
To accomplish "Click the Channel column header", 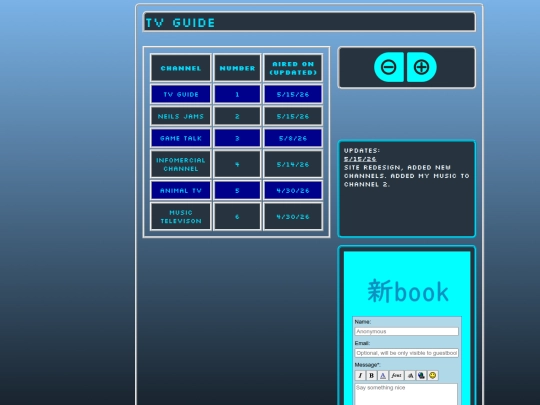I will tap(181, 68).
